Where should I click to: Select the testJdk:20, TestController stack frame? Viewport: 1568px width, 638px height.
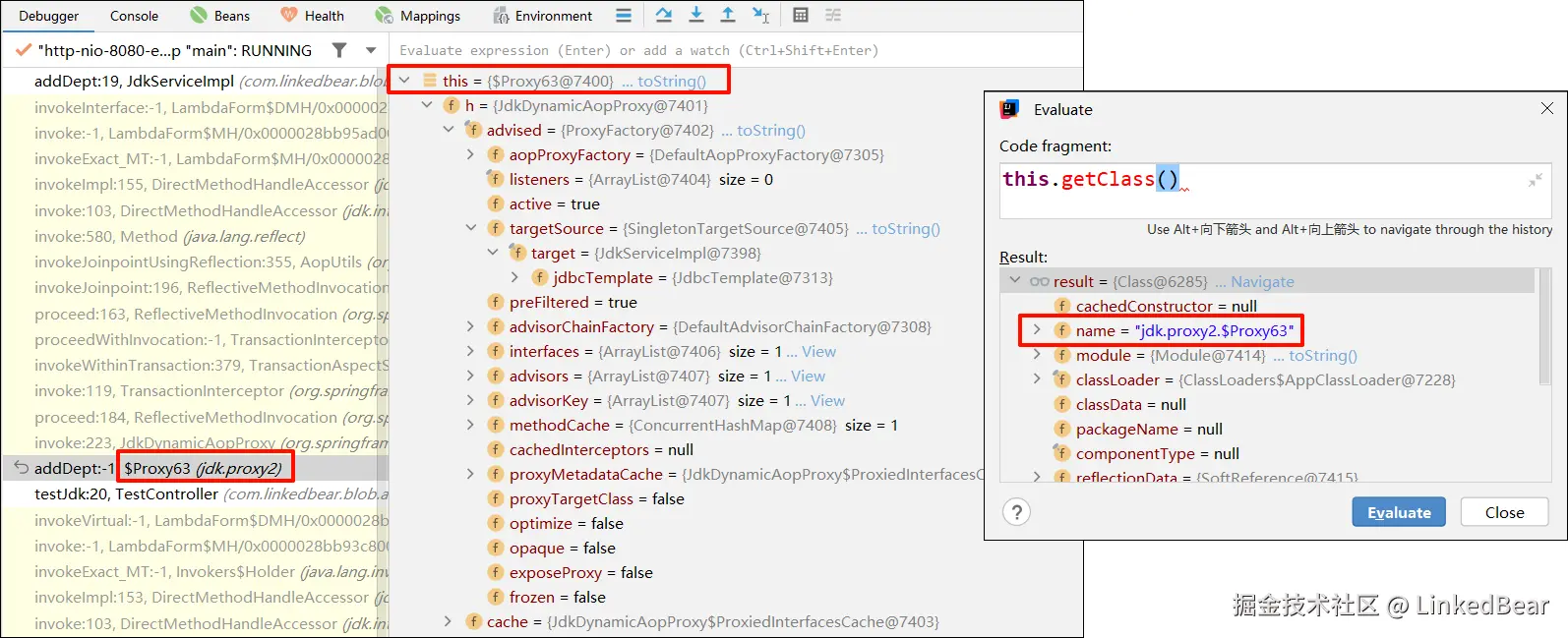[195, 493]
